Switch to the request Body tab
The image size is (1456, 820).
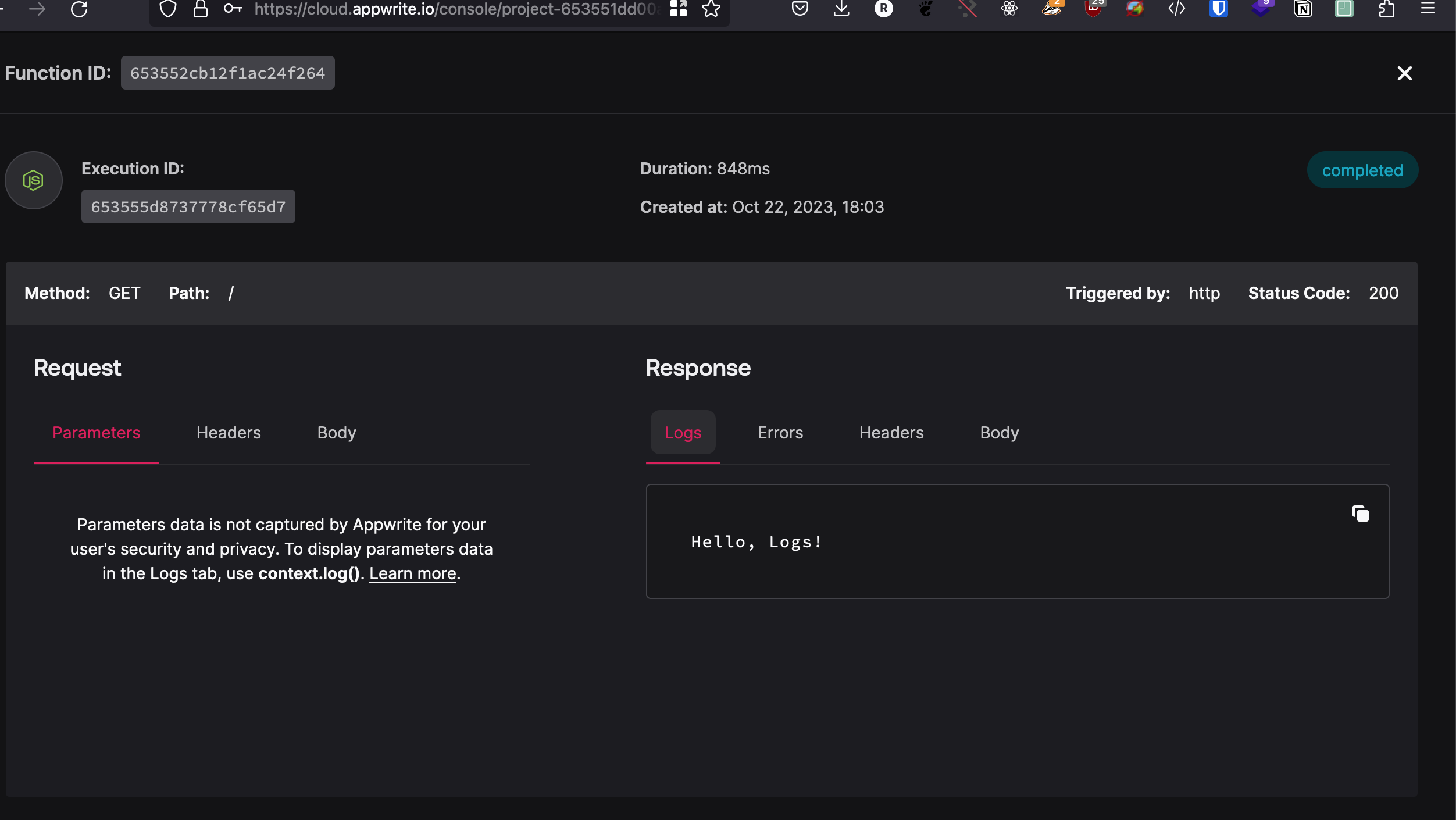tap(336, 433)
